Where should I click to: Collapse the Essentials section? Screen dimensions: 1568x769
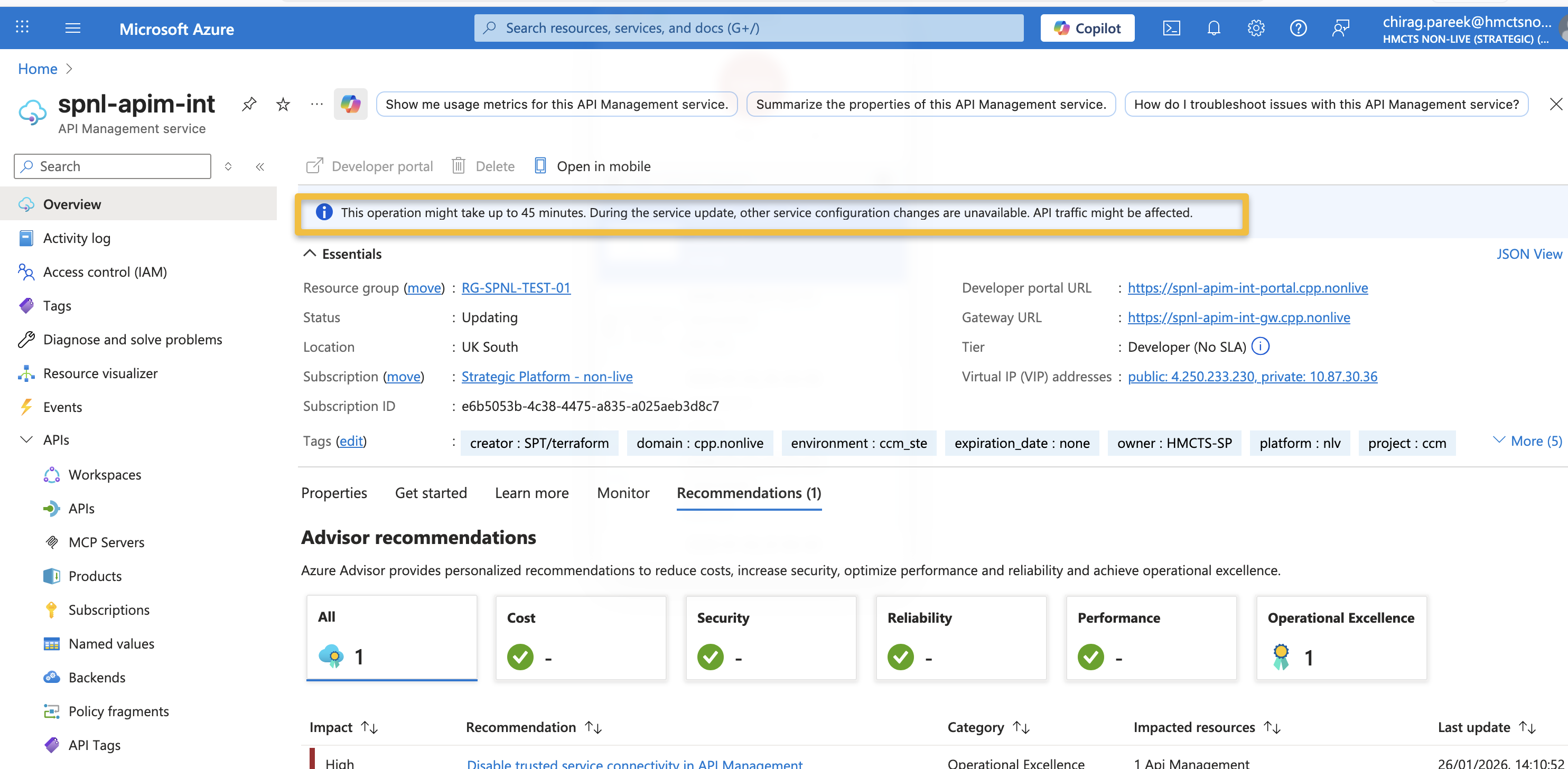tap(310, 254)
